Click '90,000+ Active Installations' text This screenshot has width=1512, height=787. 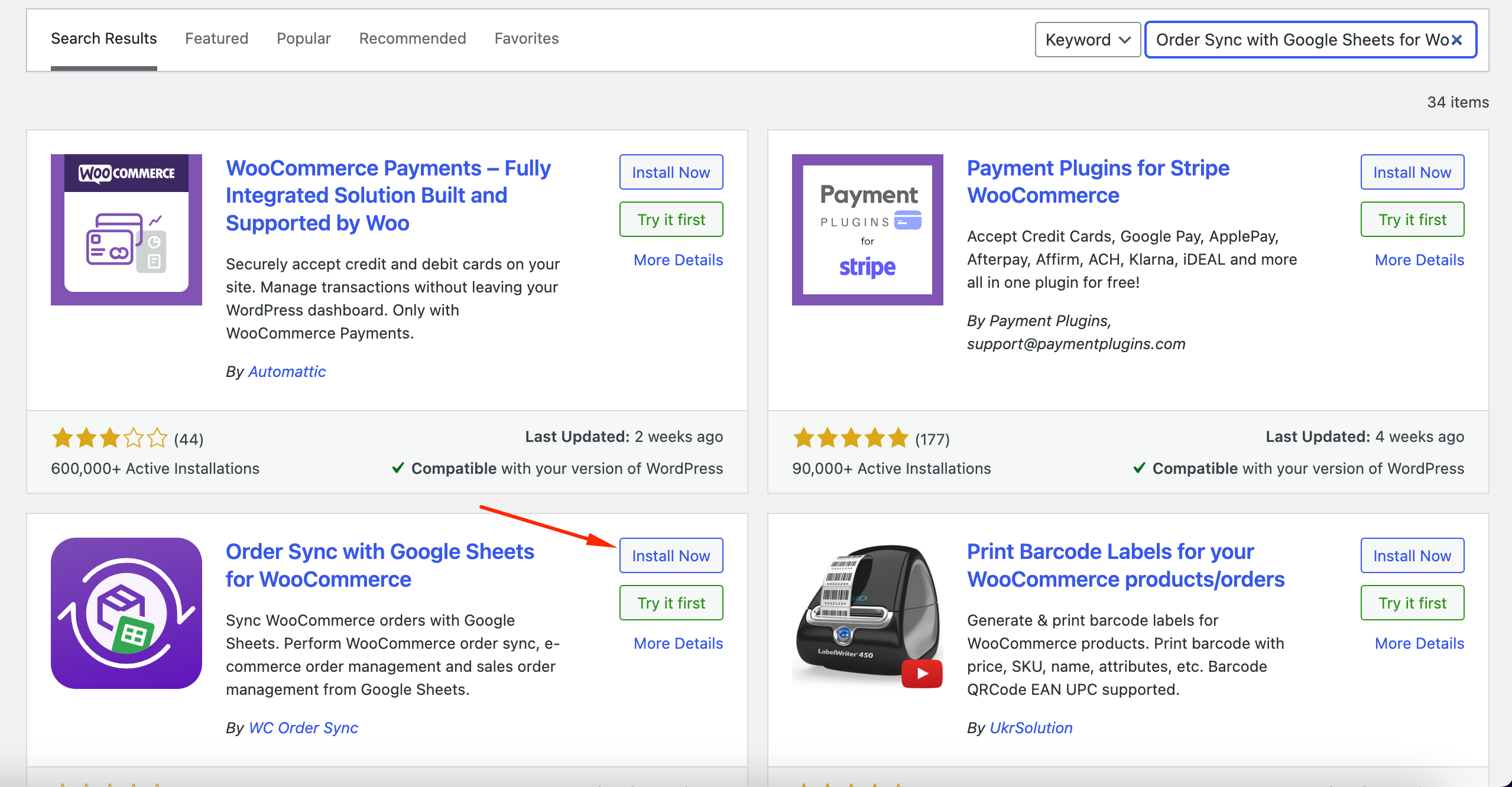tap(891, 469)
